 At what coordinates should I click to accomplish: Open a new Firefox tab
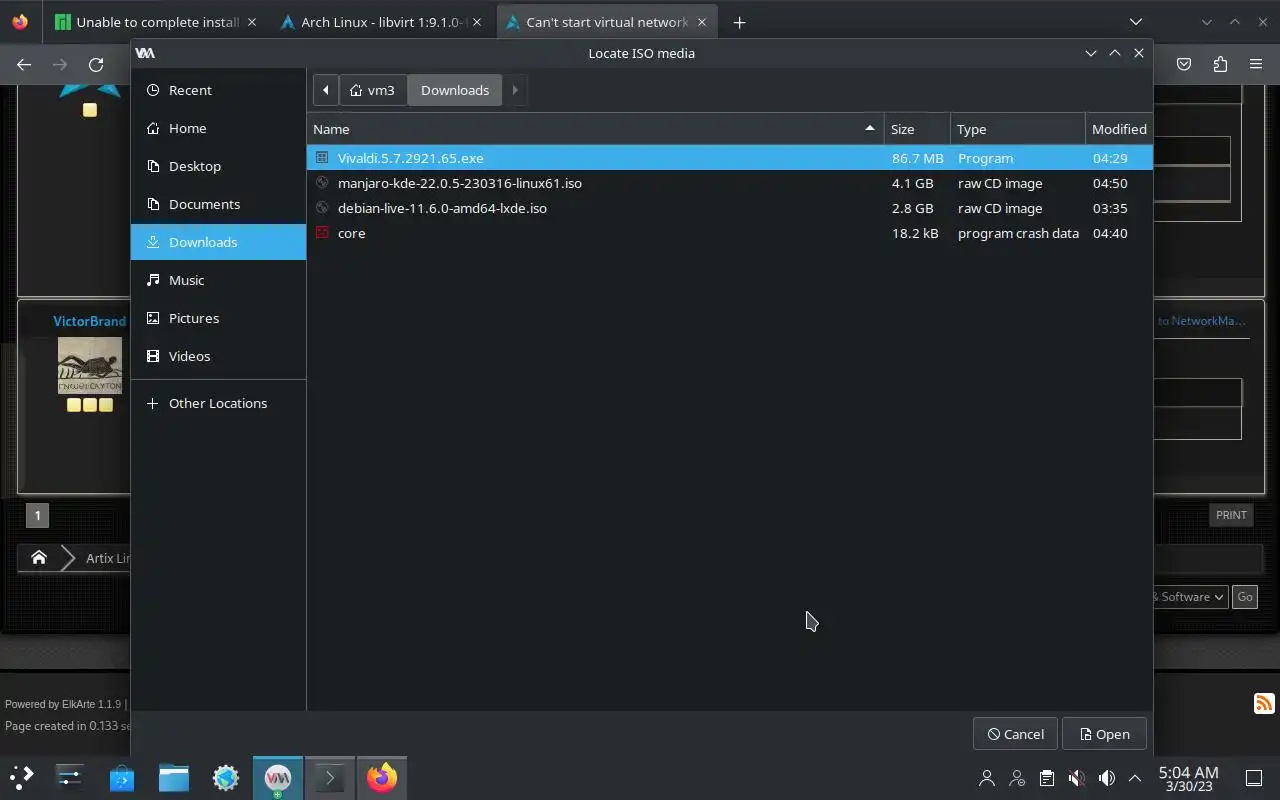pos(739,22)
